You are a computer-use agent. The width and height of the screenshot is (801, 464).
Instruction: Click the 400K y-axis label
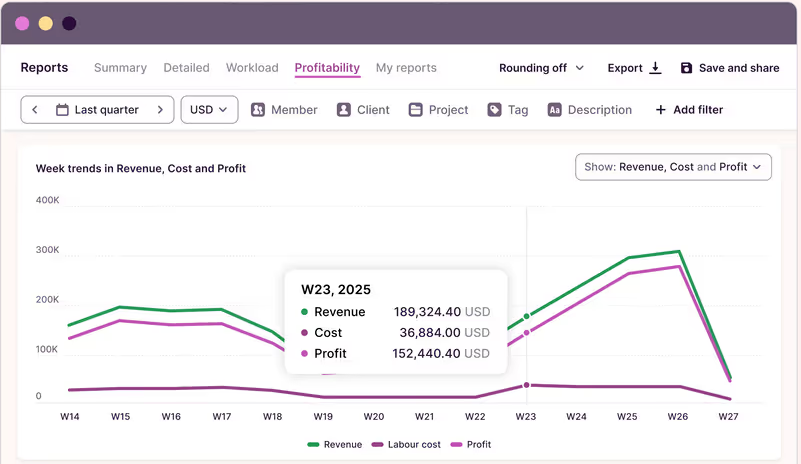tap(48, 200)
